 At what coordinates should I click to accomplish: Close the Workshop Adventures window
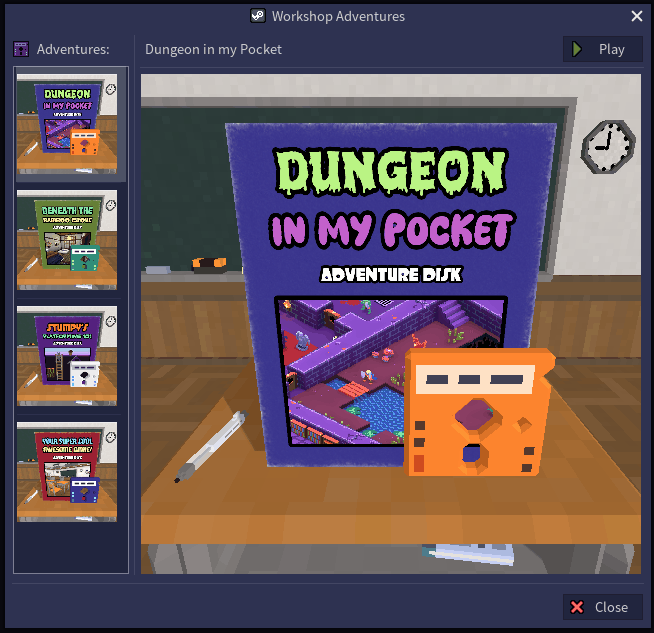[x=637, y=16]
